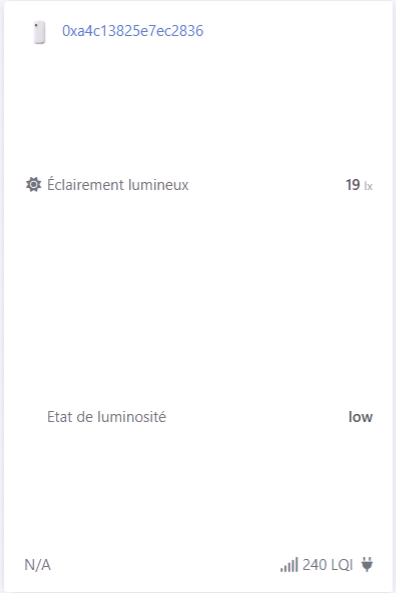Image resolution: width=396 pixels, height=593 pixels.
Task: Click the N/A last seen text
Action: tap(37, 565)
